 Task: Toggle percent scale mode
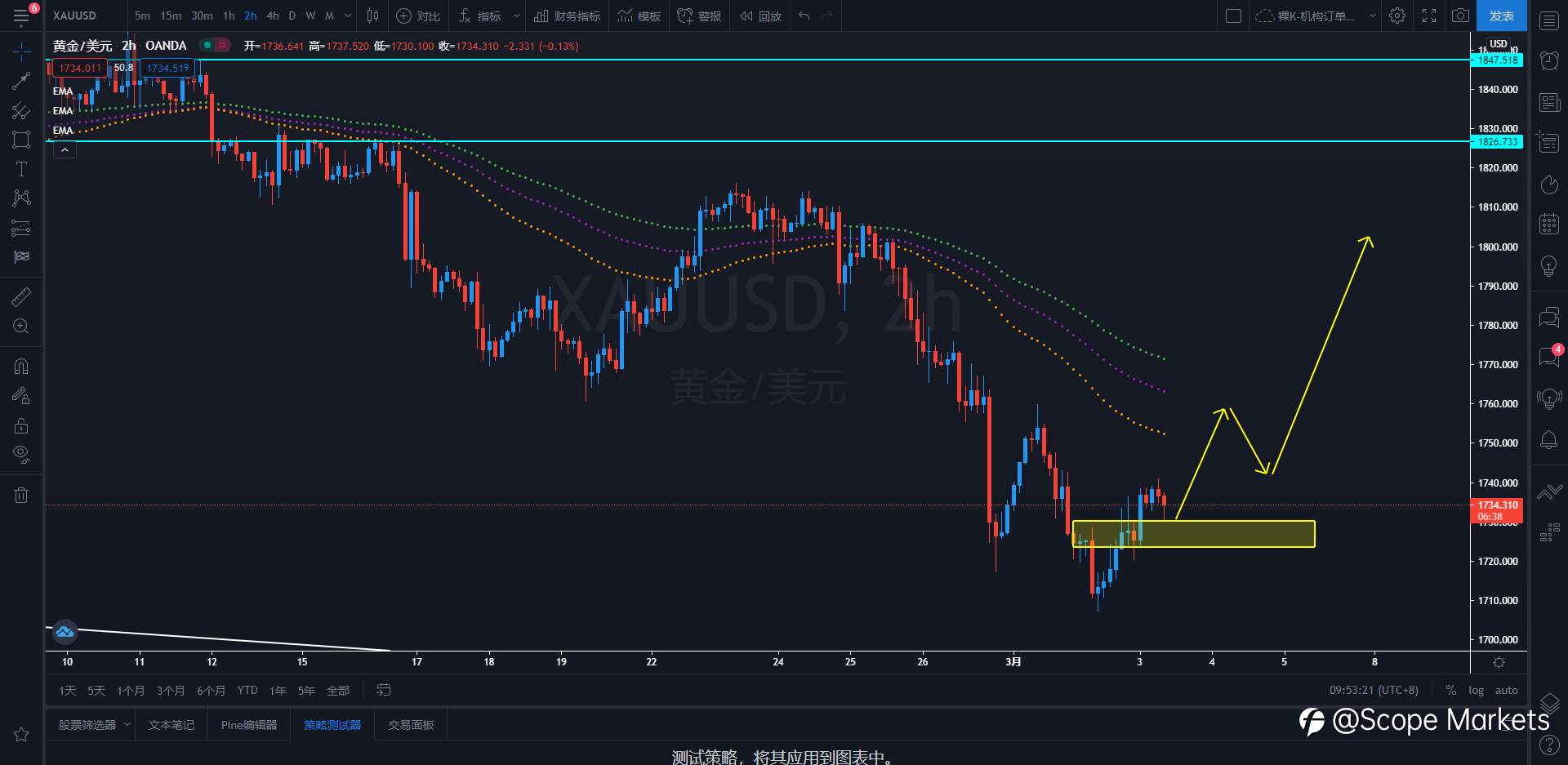[x=1450, y=691]
